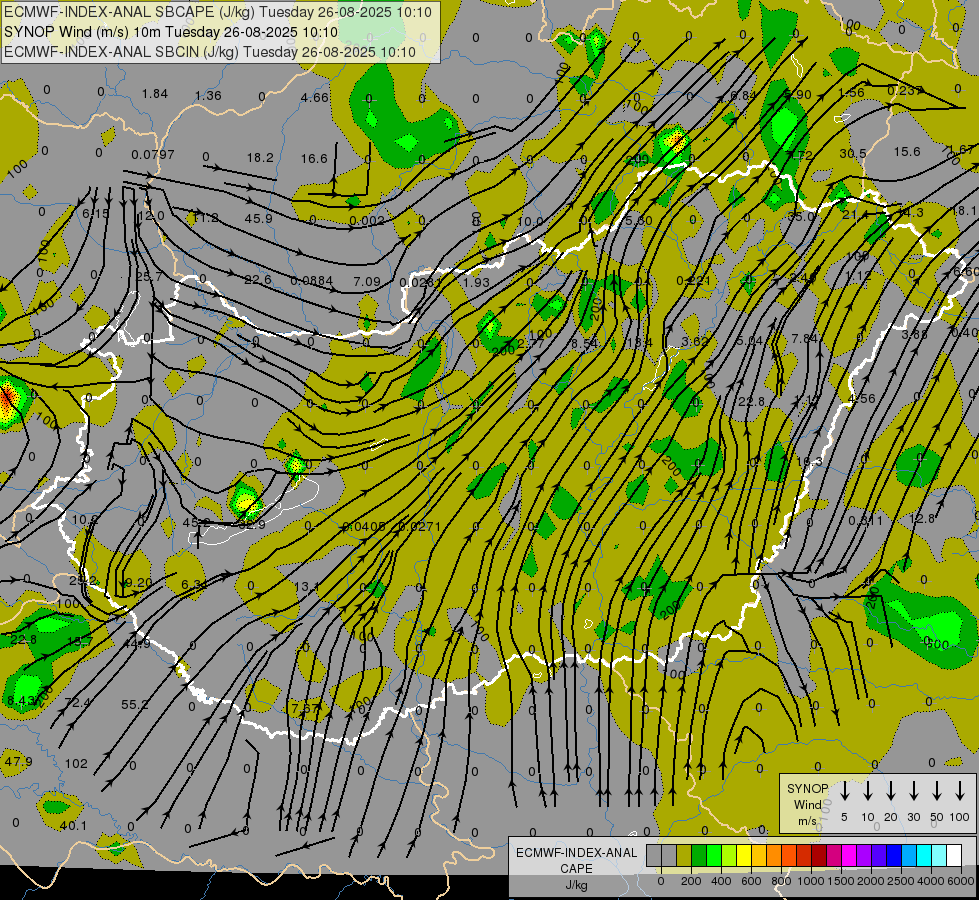The width and height of the screenshot is (979, 900).
Task: Click the '1500' colorbar tick label
Action: (x=840, y=881)
